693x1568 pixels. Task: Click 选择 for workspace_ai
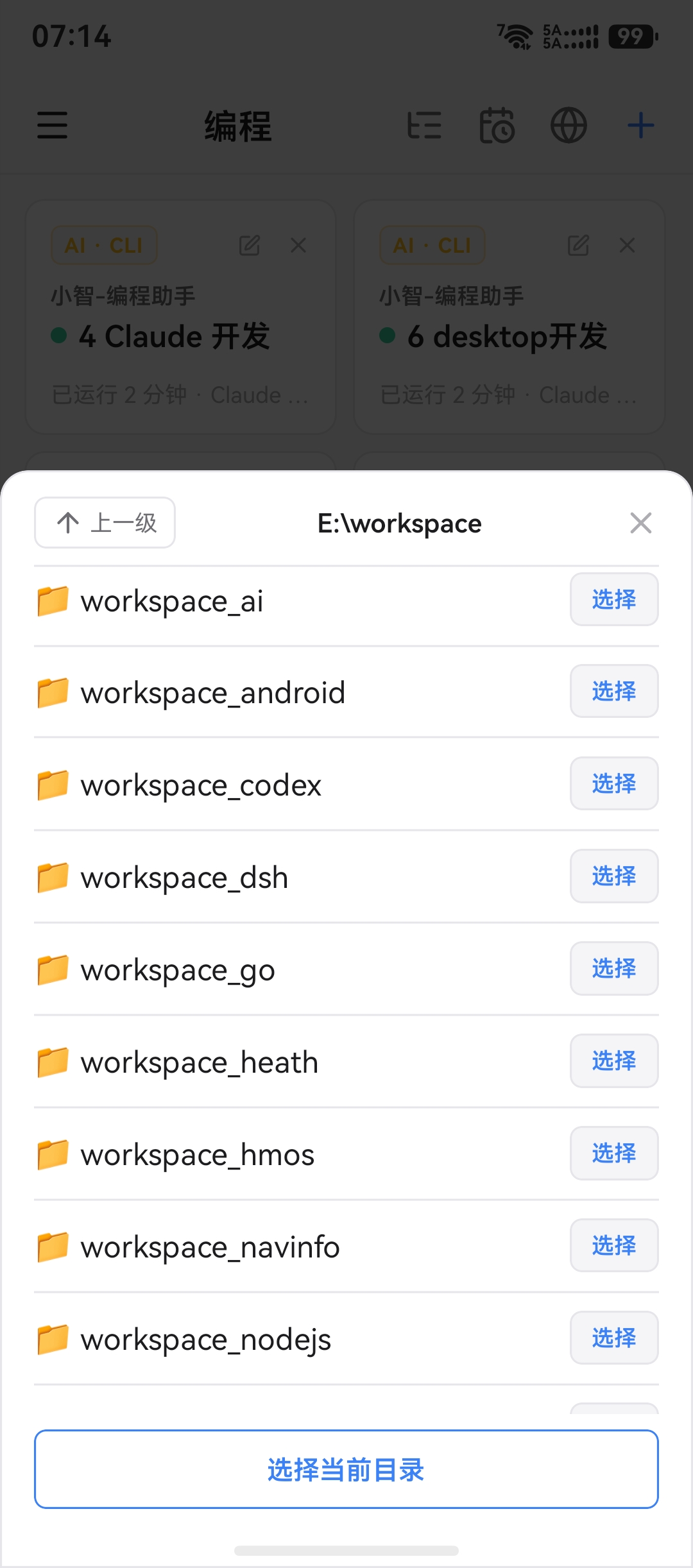pyautogui.click(x=614, y=599)
